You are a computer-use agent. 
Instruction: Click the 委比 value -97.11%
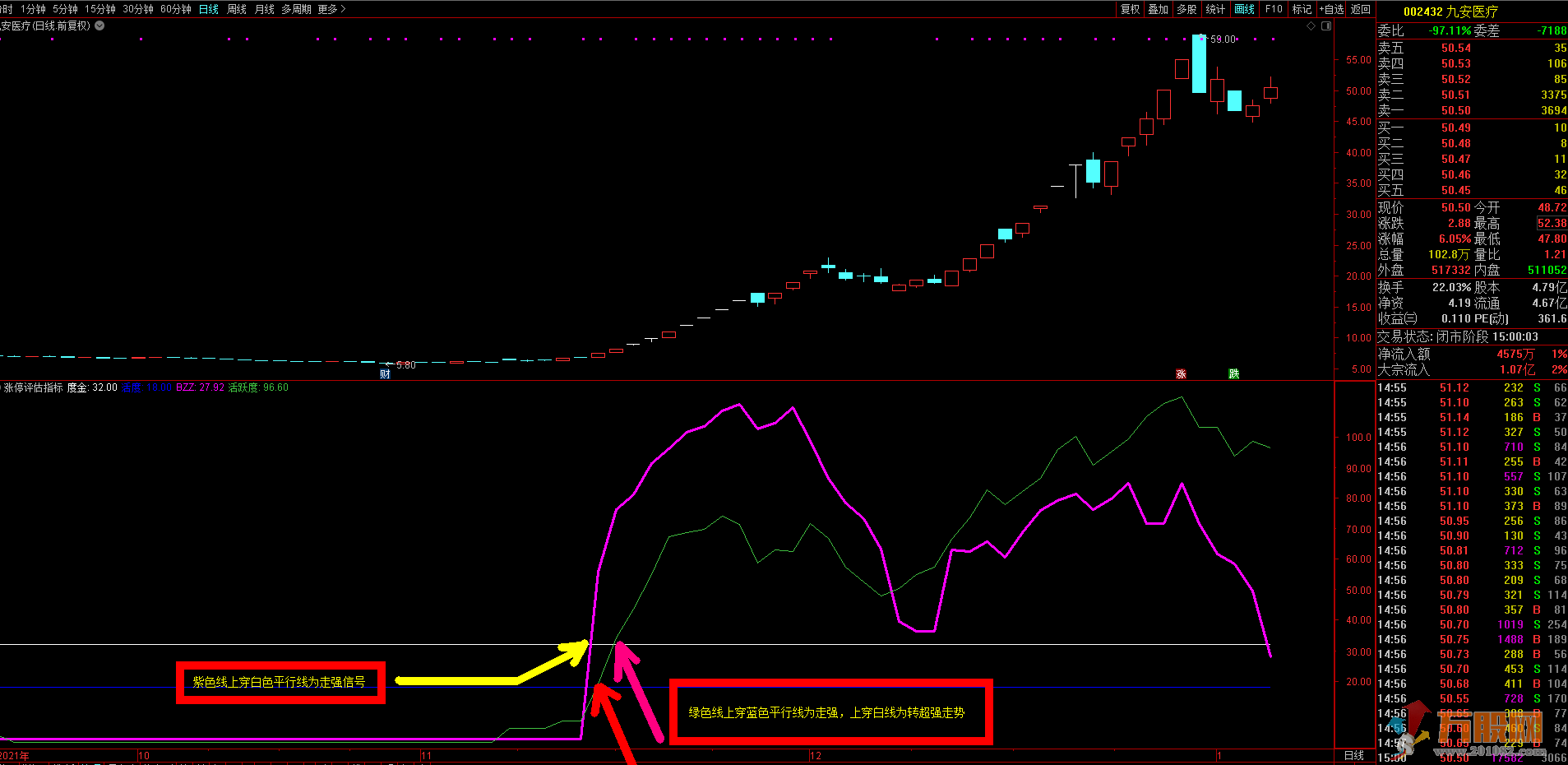(x=1450, y=30)
